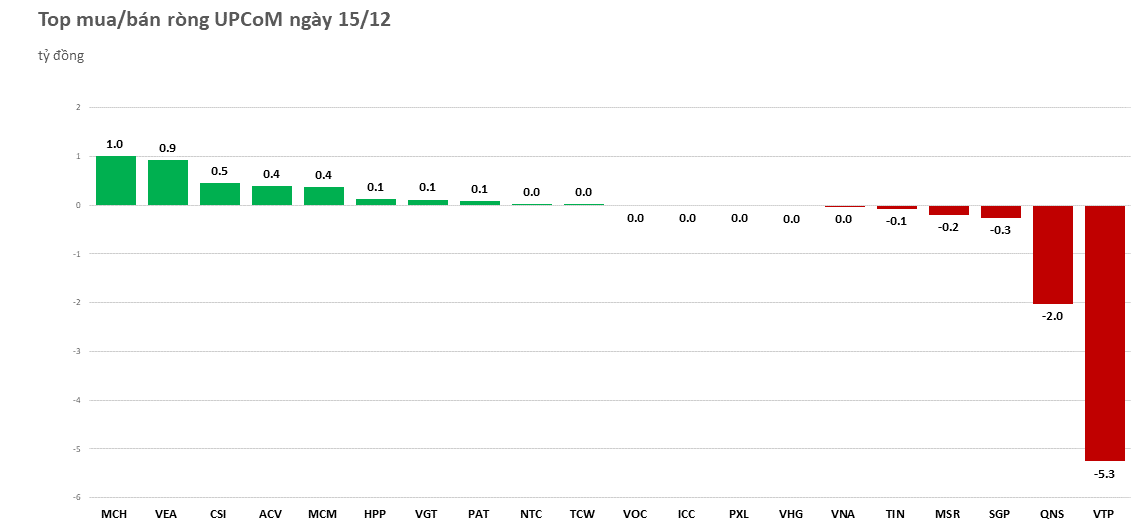1131x523 pixels.
Task: Select the HPP axis label
Action: [x=375, y=514]
